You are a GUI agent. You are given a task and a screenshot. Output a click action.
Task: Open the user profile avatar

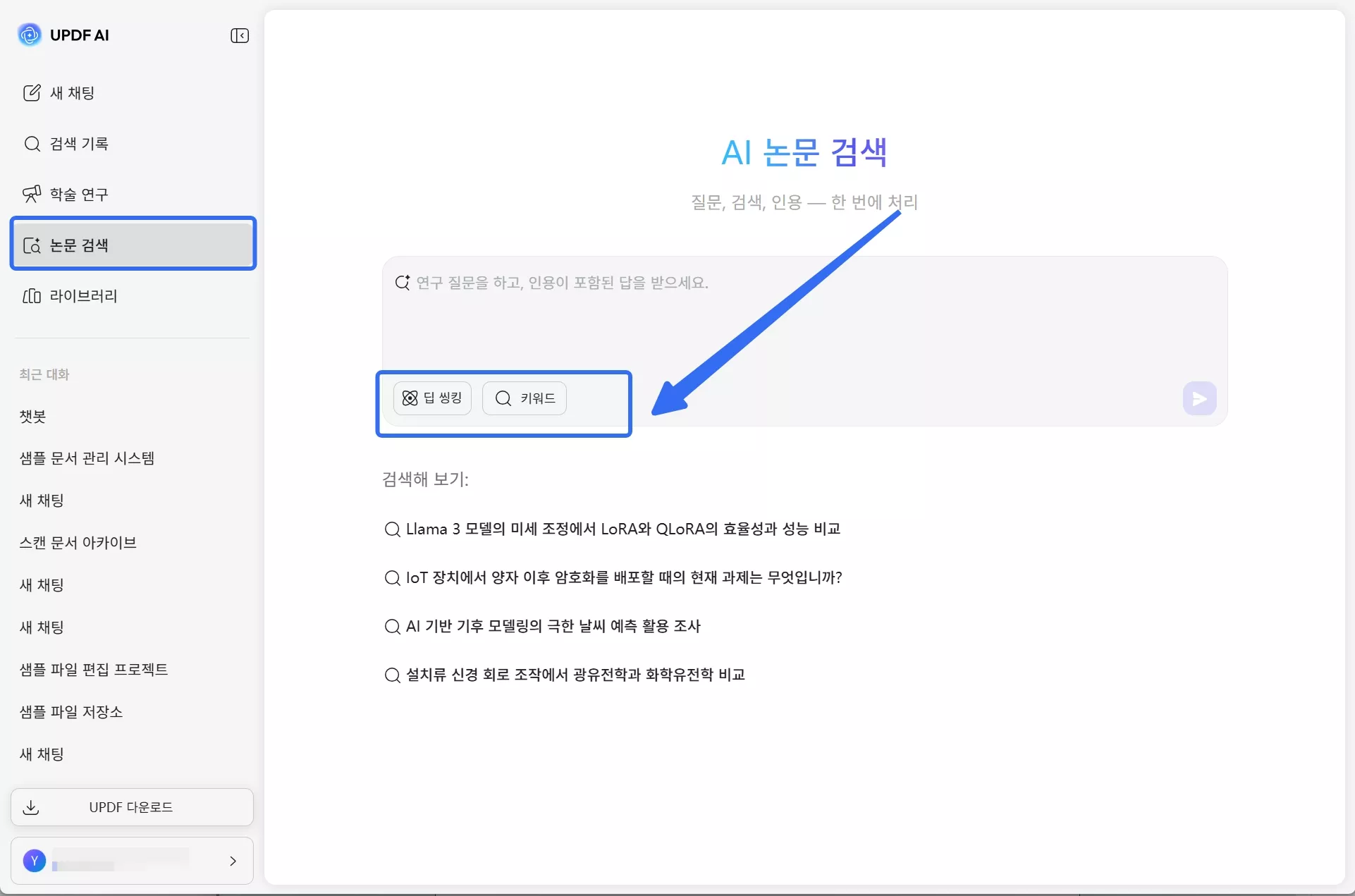(34, 861)
